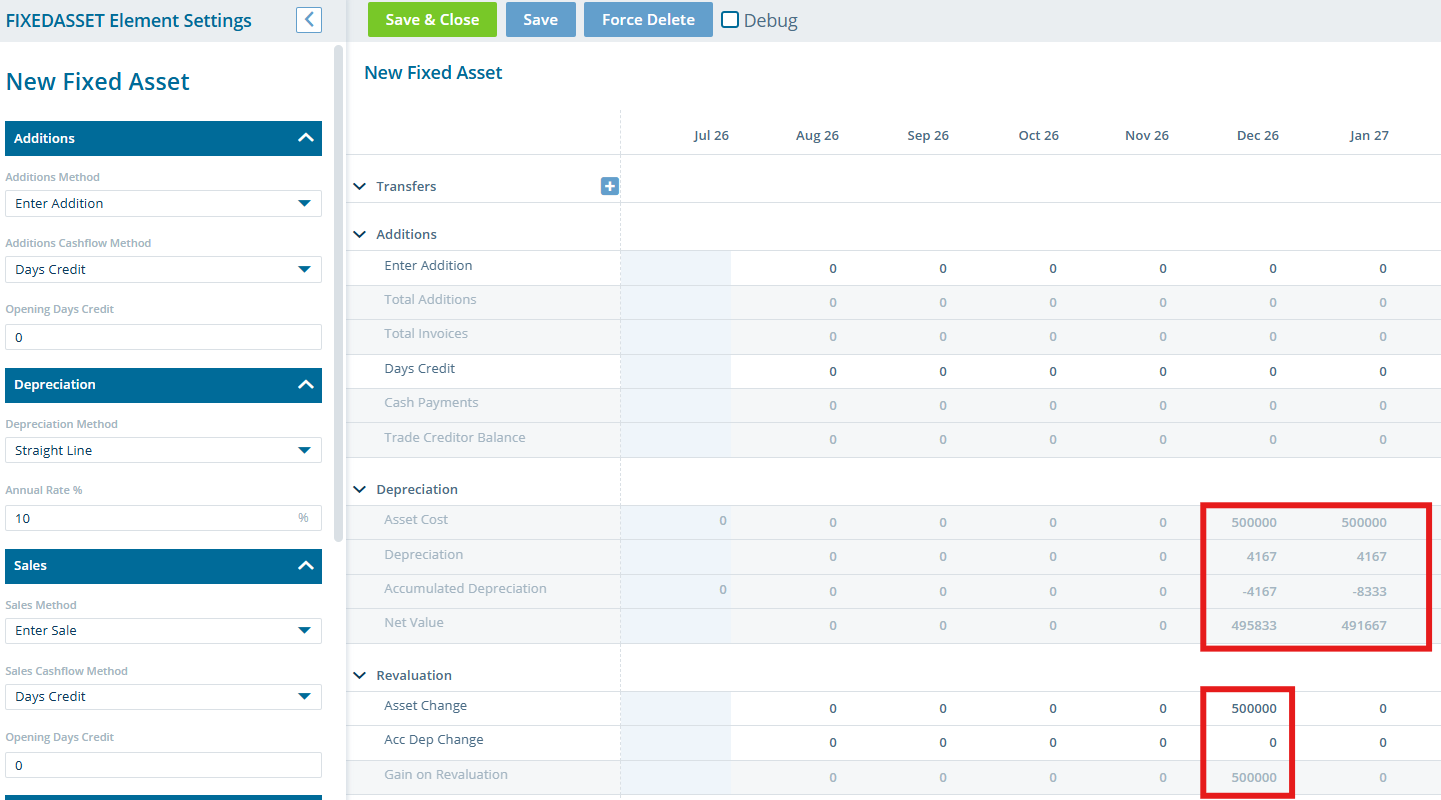Screen dimensions: 1441x800
Task: Click the Force Delete button
Action: (648, 19)
